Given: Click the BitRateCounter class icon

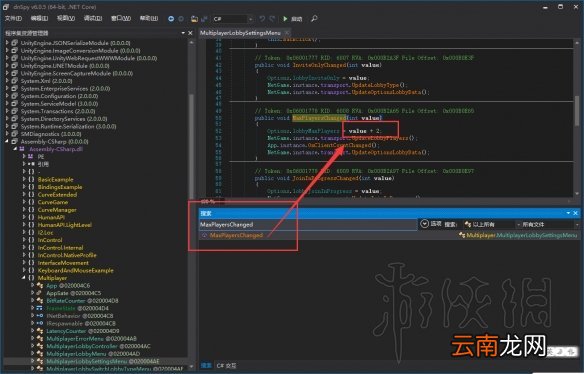Looking at the screenshot, I should (x=40, y=301).
